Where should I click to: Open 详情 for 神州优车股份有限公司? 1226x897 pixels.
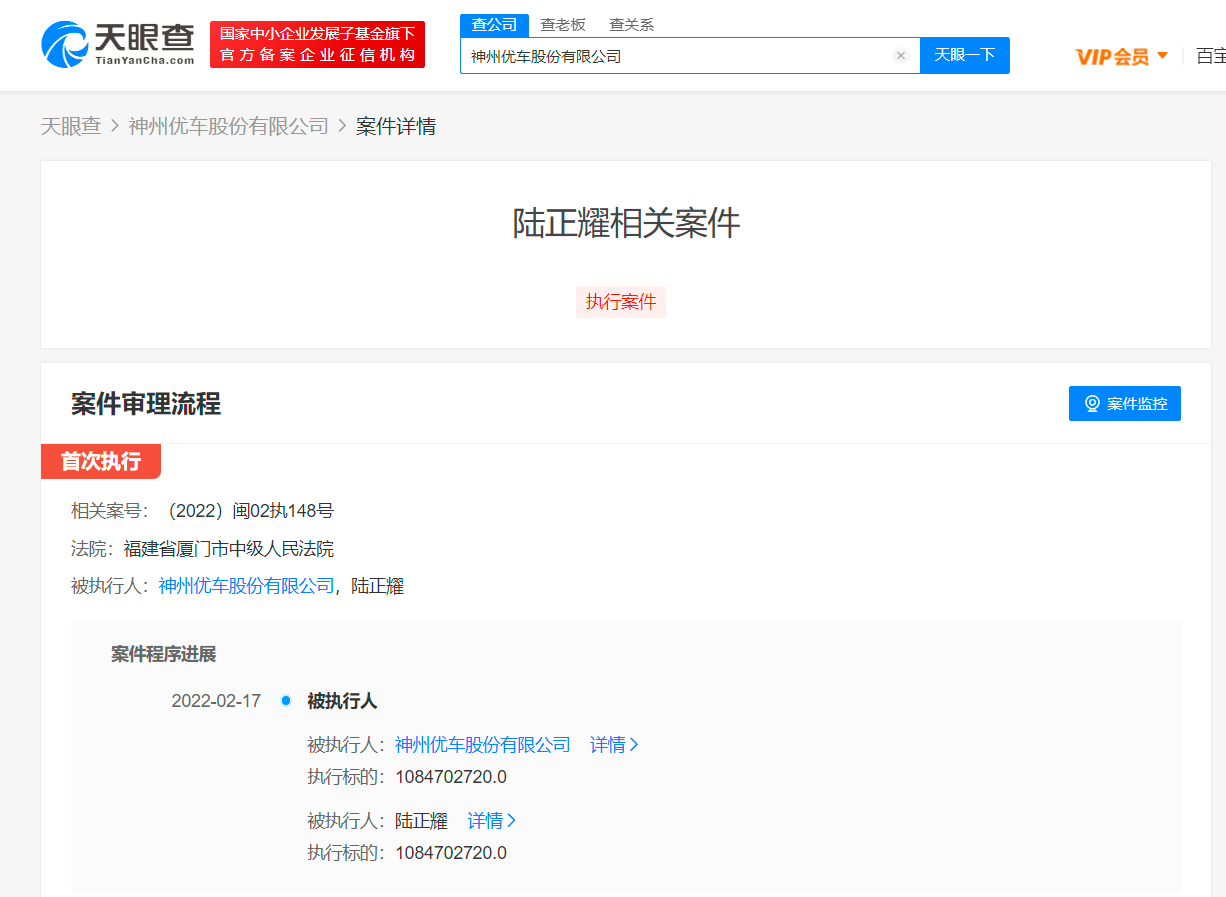[x=613, y=745]
